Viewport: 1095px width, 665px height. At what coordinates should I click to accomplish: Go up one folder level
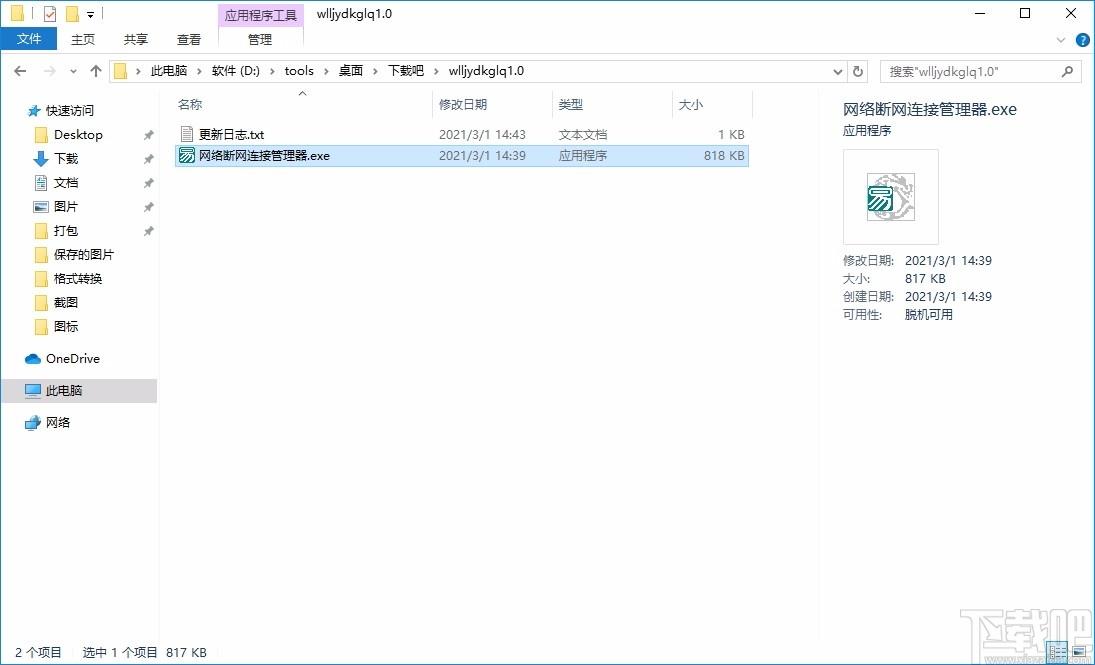pyautogui.click(x=96, y=71)
